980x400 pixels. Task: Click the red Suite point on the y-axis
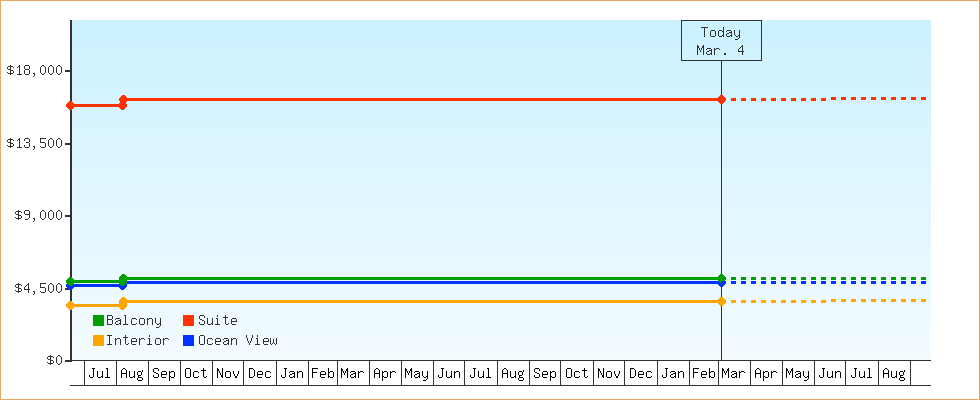click(x=71, y=106)
